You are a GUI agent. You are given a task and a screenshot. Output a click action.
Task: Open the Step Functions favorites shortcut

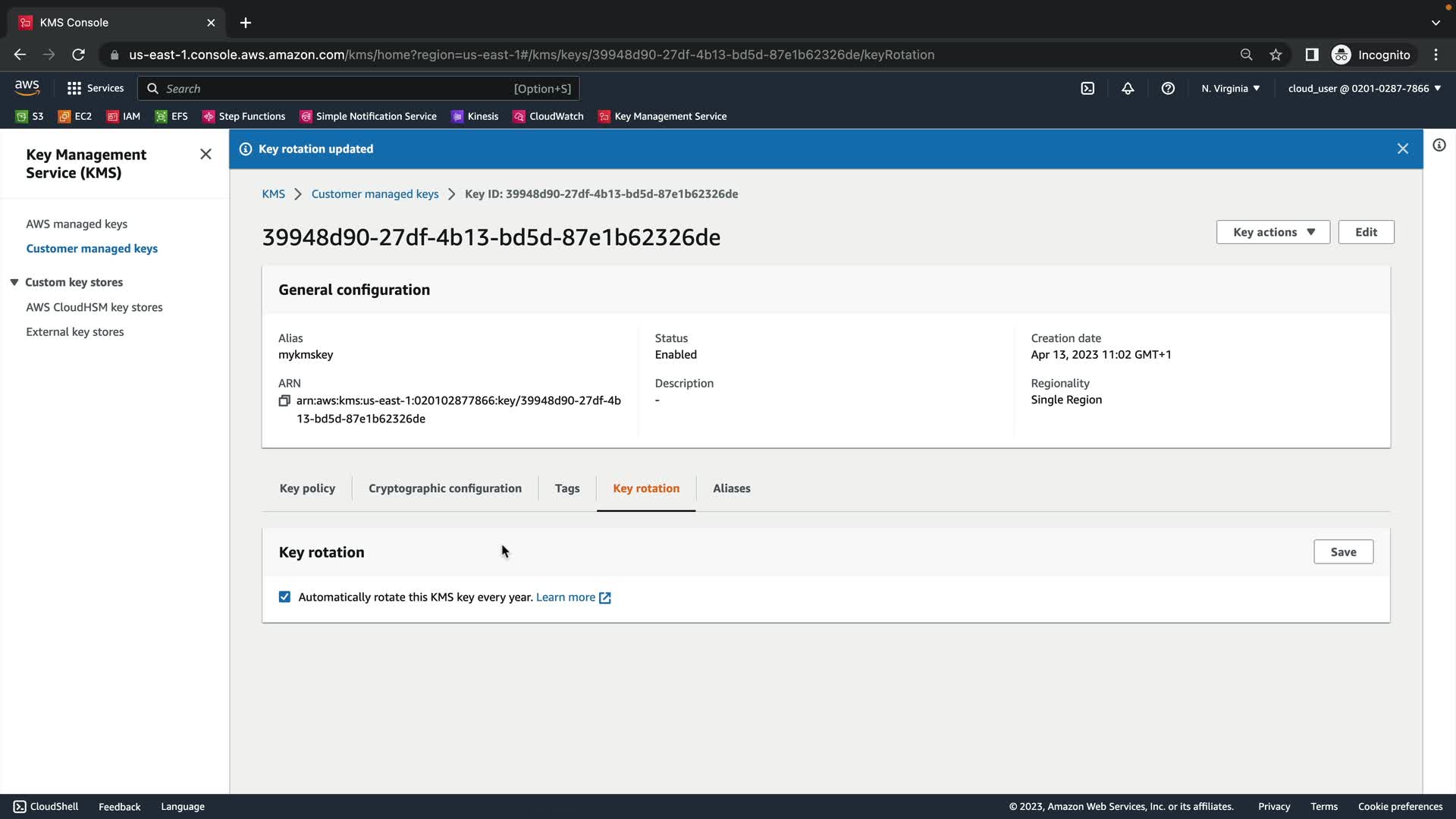coord(243,116)
